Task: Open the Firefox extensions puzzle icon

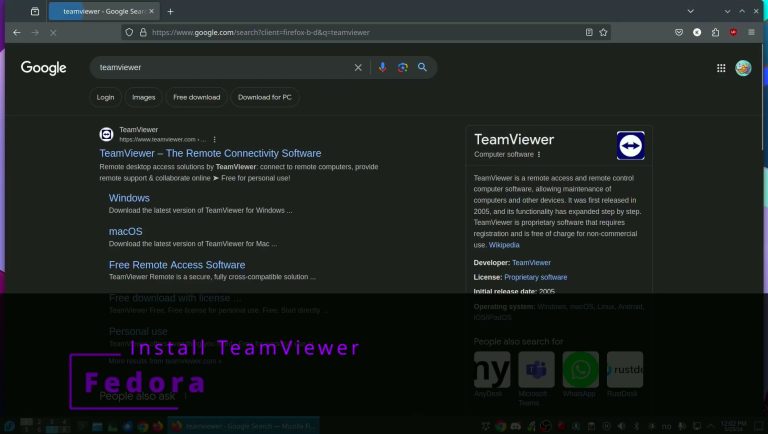Action: [715, 32]
